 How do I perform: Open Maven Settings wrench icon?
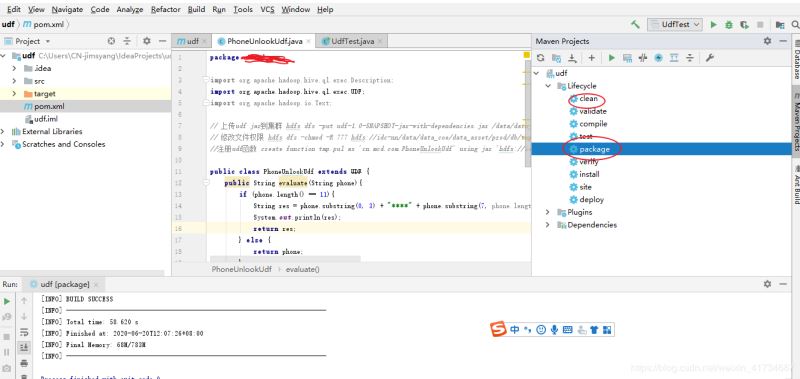(x=709, y=58)
